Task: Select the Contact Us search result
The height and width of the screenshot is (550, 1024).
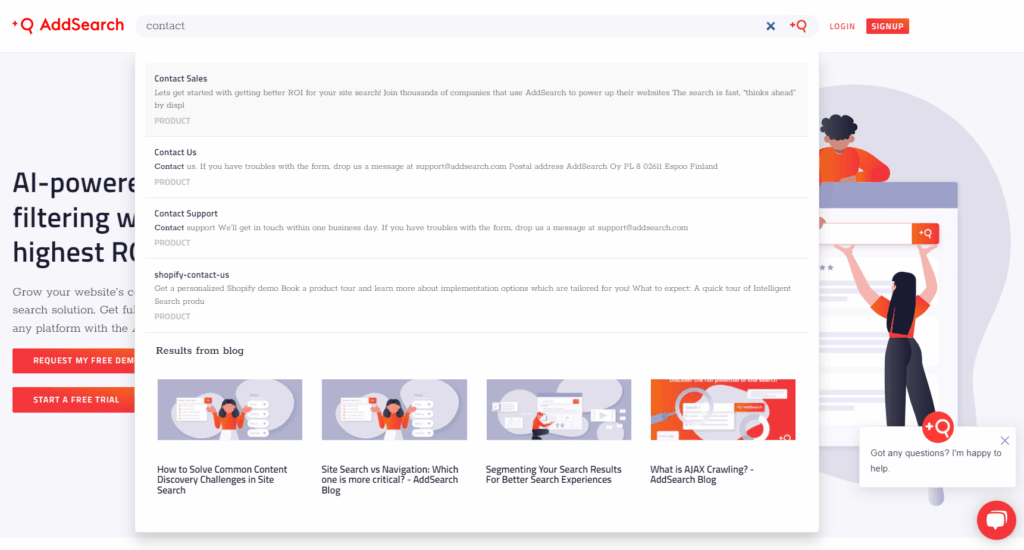Action: [x=175, y=153]
